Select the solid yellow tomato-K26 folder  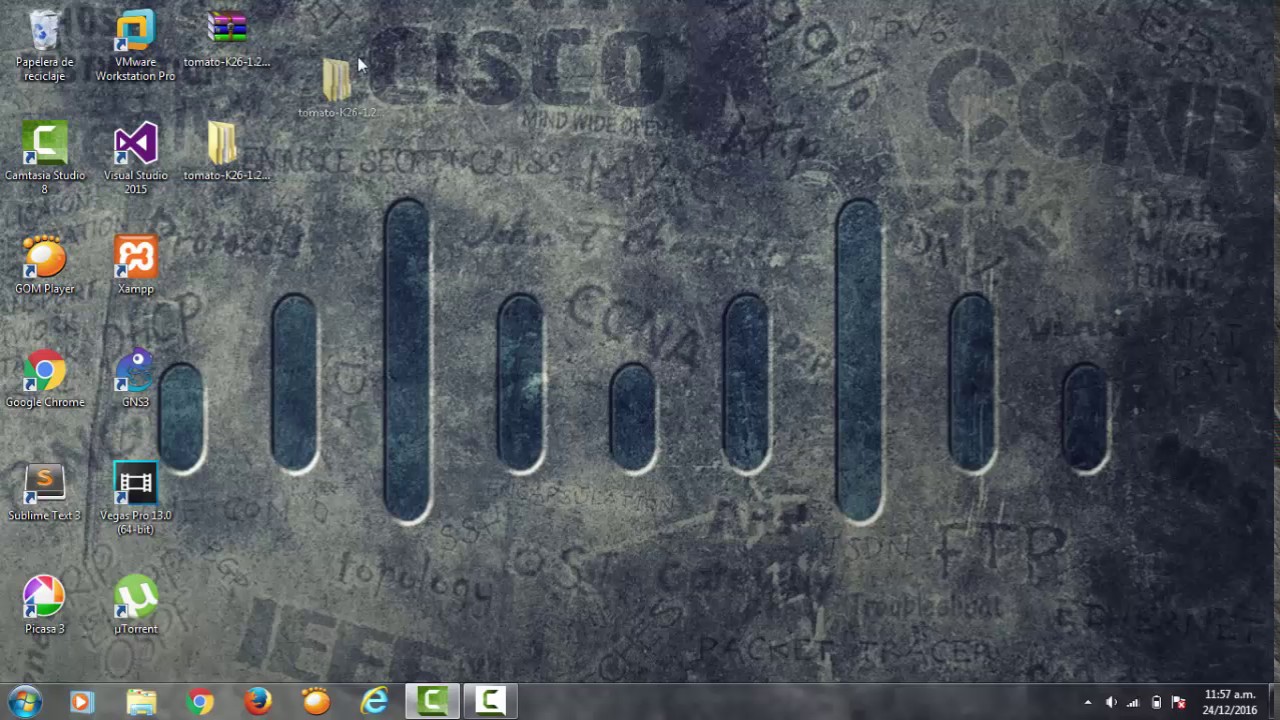click(226, 152)
